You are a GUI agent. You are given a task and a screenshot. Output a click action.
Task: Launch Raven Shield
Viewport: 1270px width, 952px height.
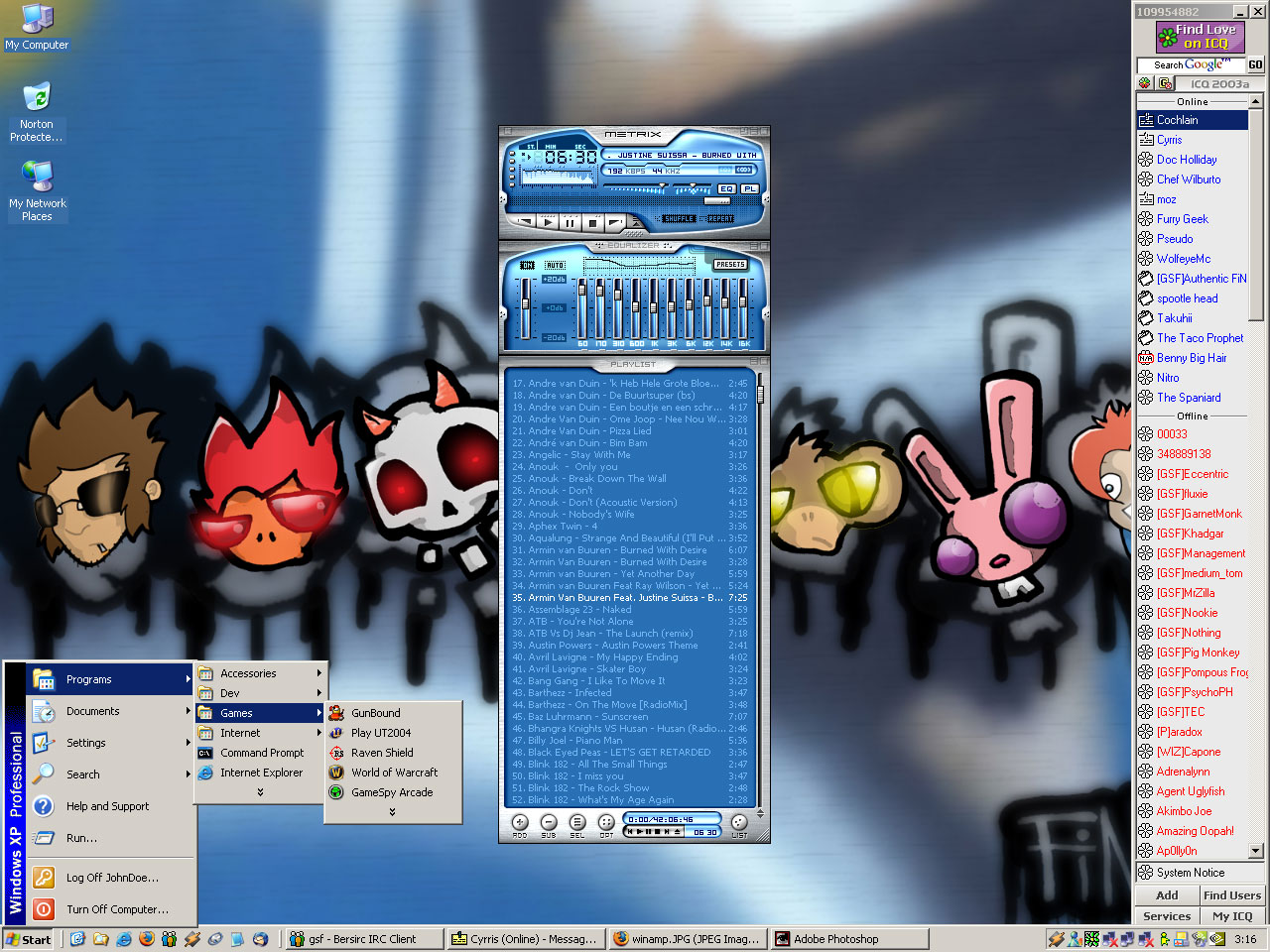point(393,753)
